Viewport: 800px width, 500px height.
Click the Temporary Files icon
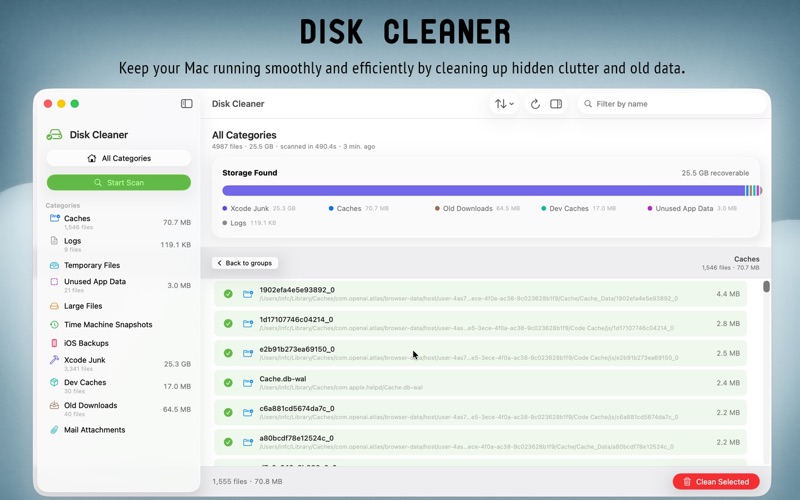click(x=54, y=265)
